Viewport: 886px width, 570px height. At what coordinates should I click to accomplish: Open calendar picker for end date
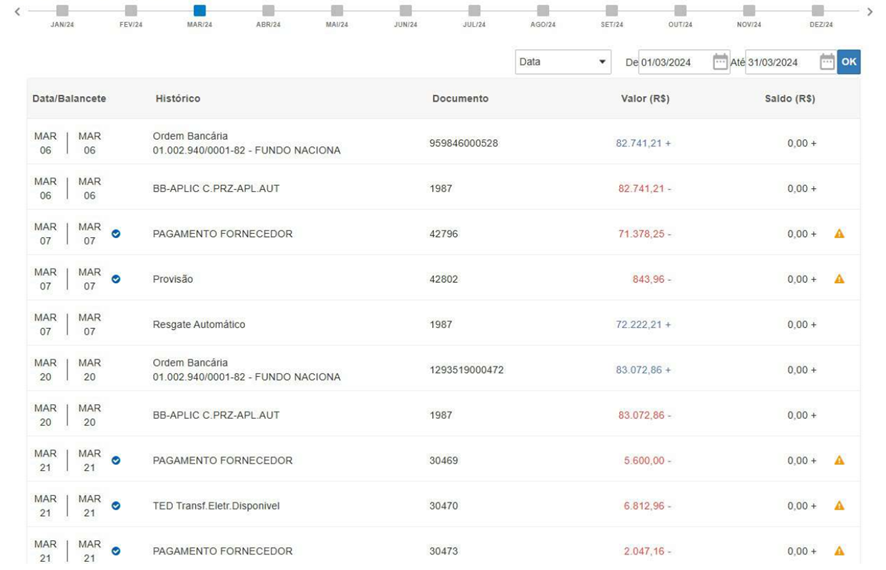pos(827,62)
